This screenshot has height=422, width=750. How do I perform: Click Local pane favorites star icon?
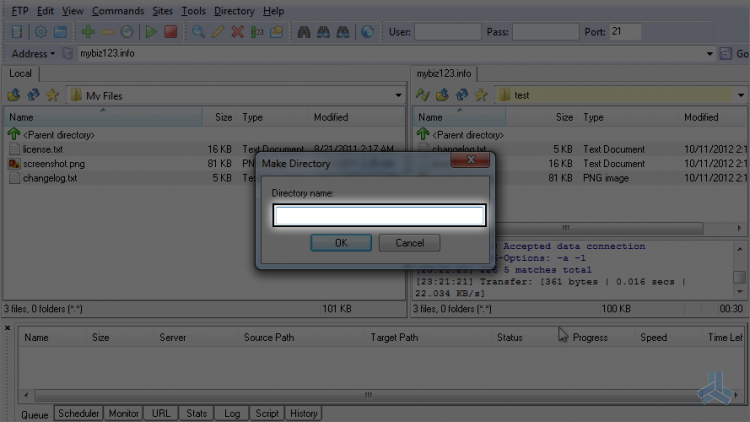(52, 95)
